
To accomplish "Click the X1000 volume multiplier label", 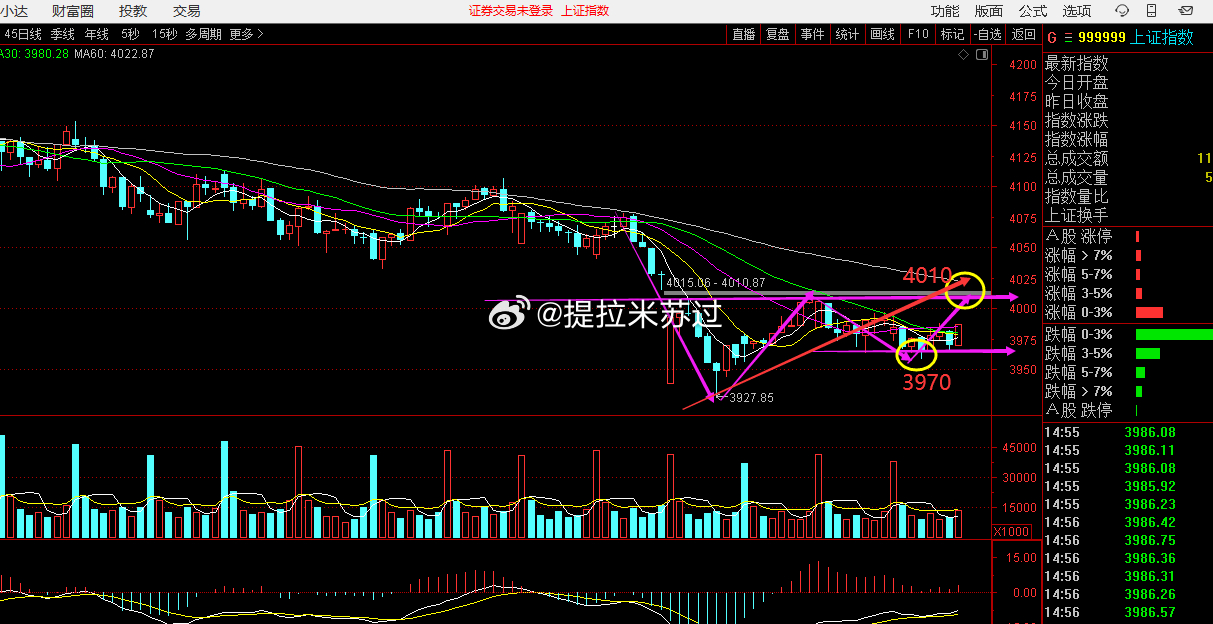I will (x=1010, y=531).
